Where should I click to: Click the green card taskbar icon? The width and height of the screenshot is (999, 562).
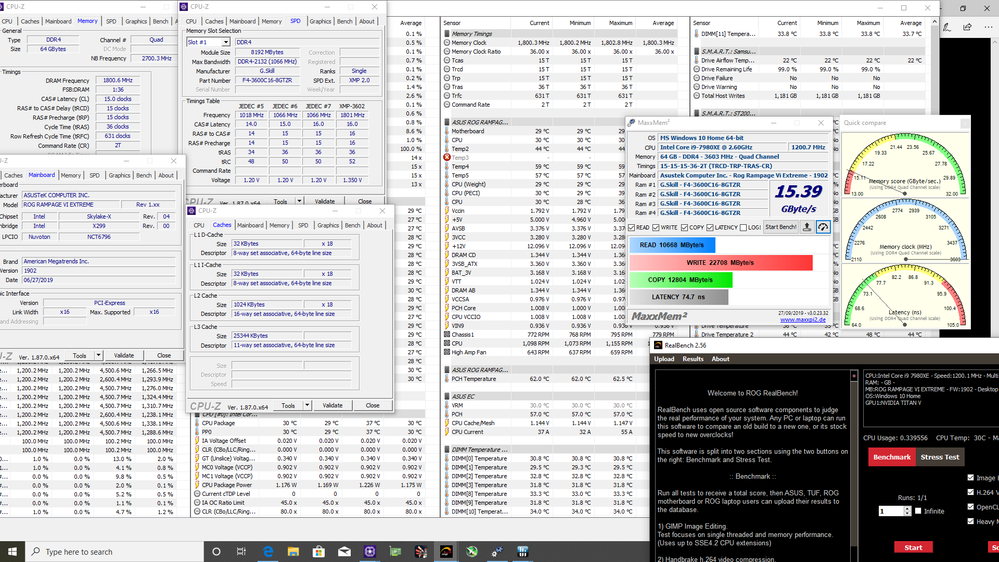click(395, 551)
